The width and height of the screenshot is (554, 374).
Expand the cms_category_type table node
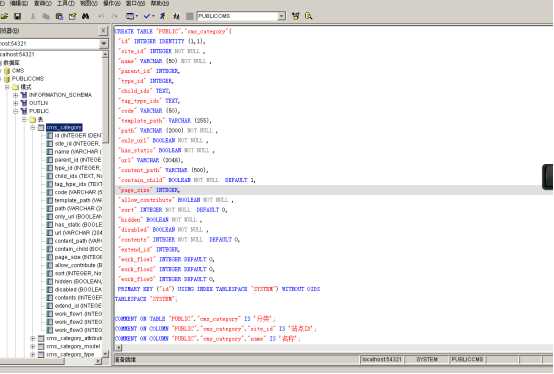pyautogui.click(x=33, y=355)
